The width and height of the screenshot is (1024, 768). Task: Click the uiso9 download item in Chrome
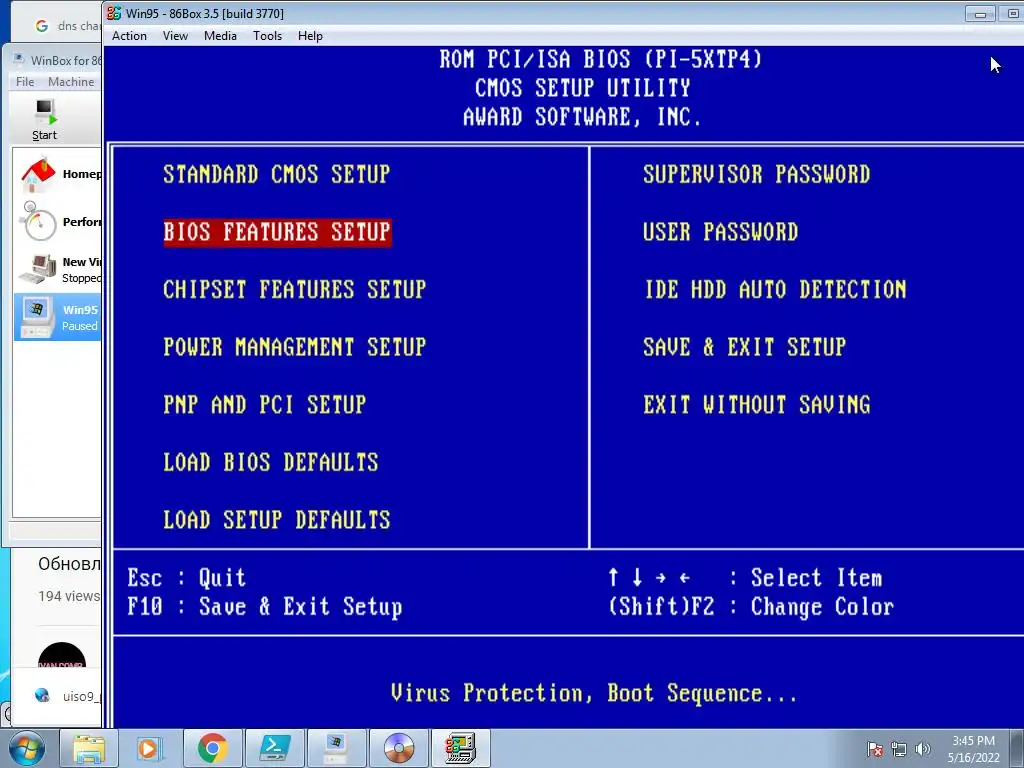(x=69, y=696)
